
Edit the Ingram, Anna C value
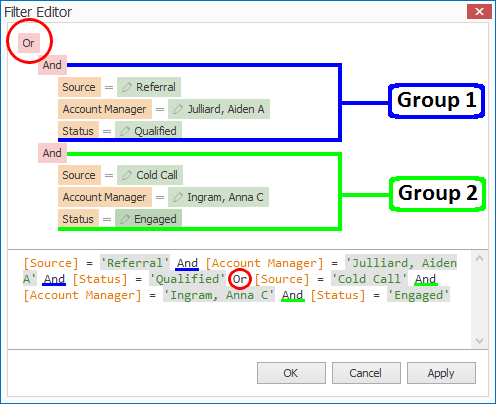click(x=218, y=197)
